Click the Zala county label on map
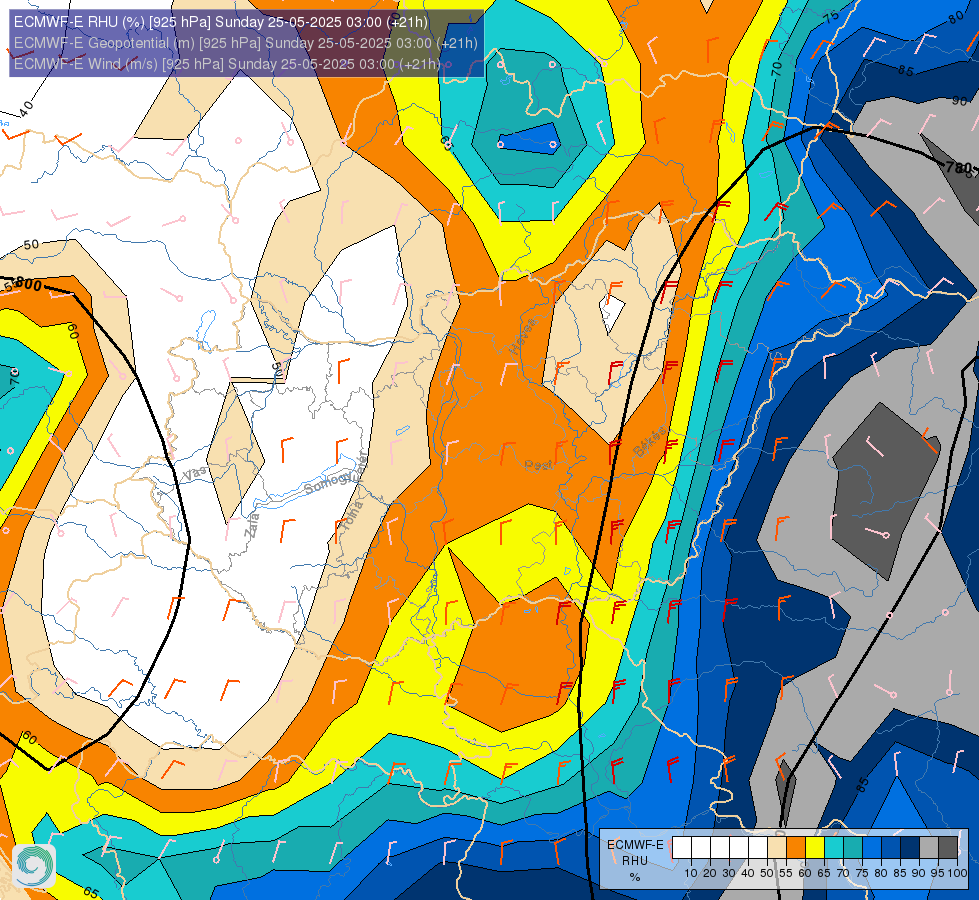Screen dimensions: 979x900 coord(252,525)
